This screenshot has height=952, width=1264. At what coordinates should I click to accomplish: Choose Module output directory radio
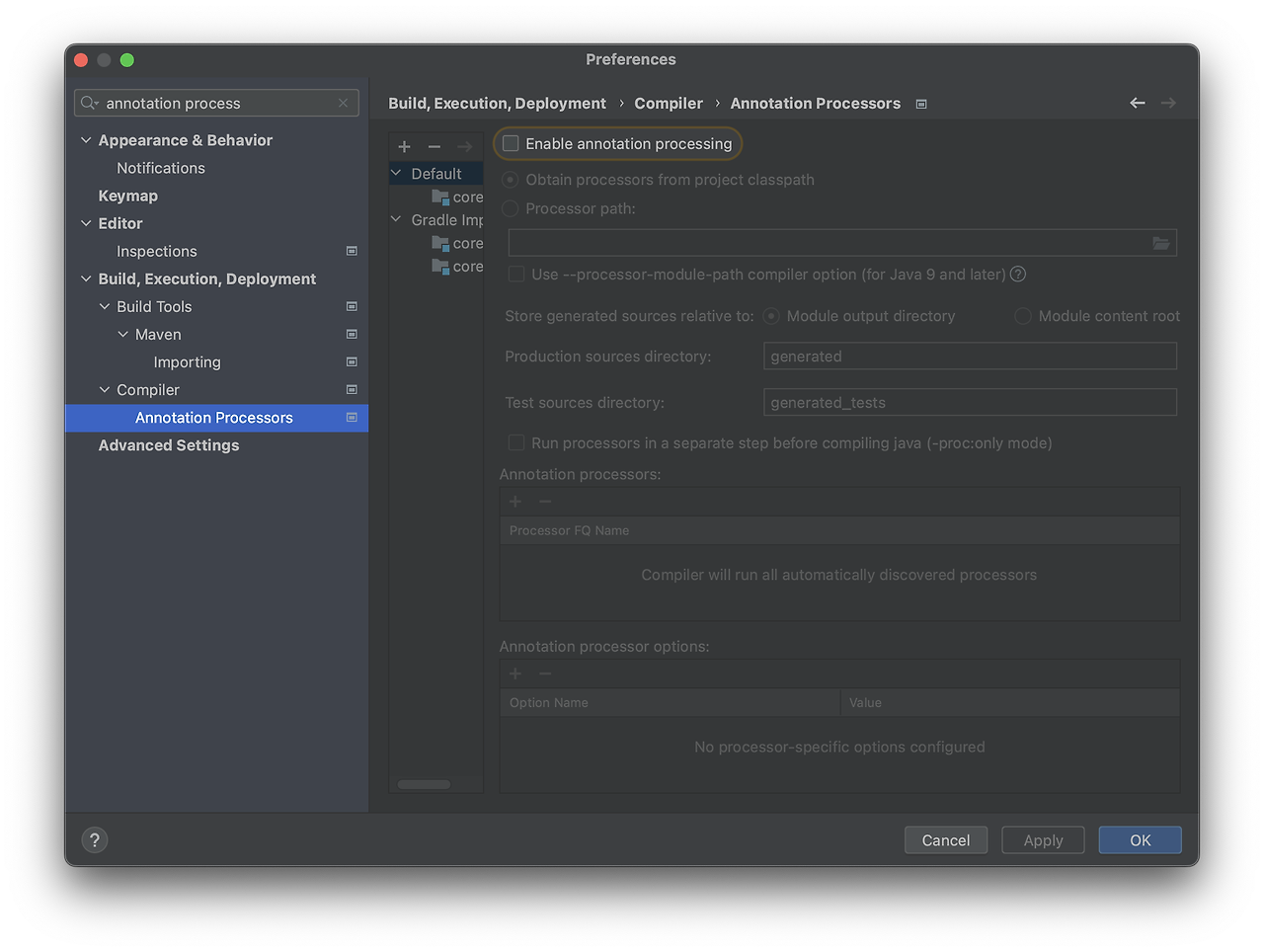click(x=771, y=316)
